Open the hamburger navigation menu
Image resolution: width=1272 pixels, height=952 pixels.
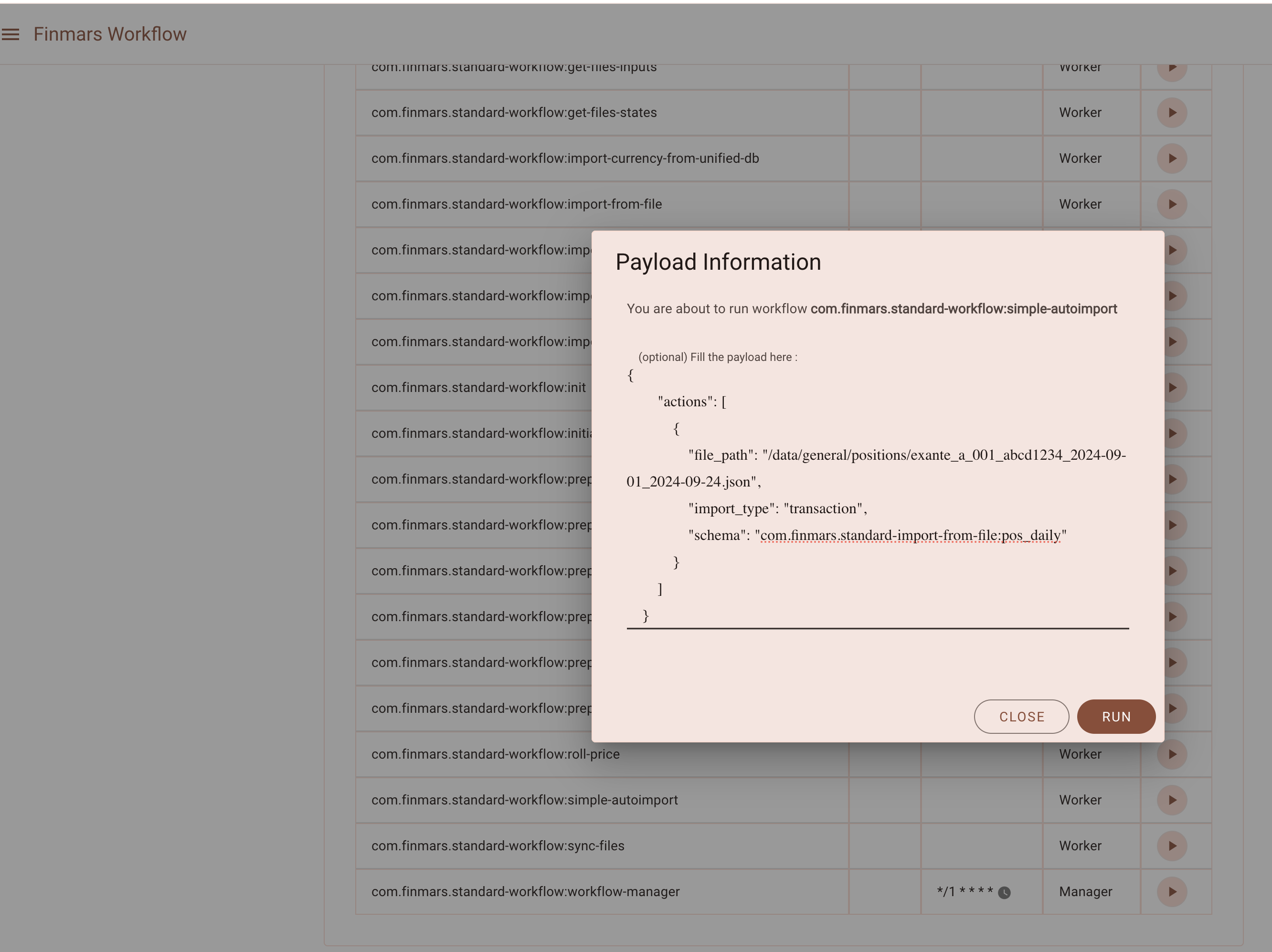click(11, 34)
